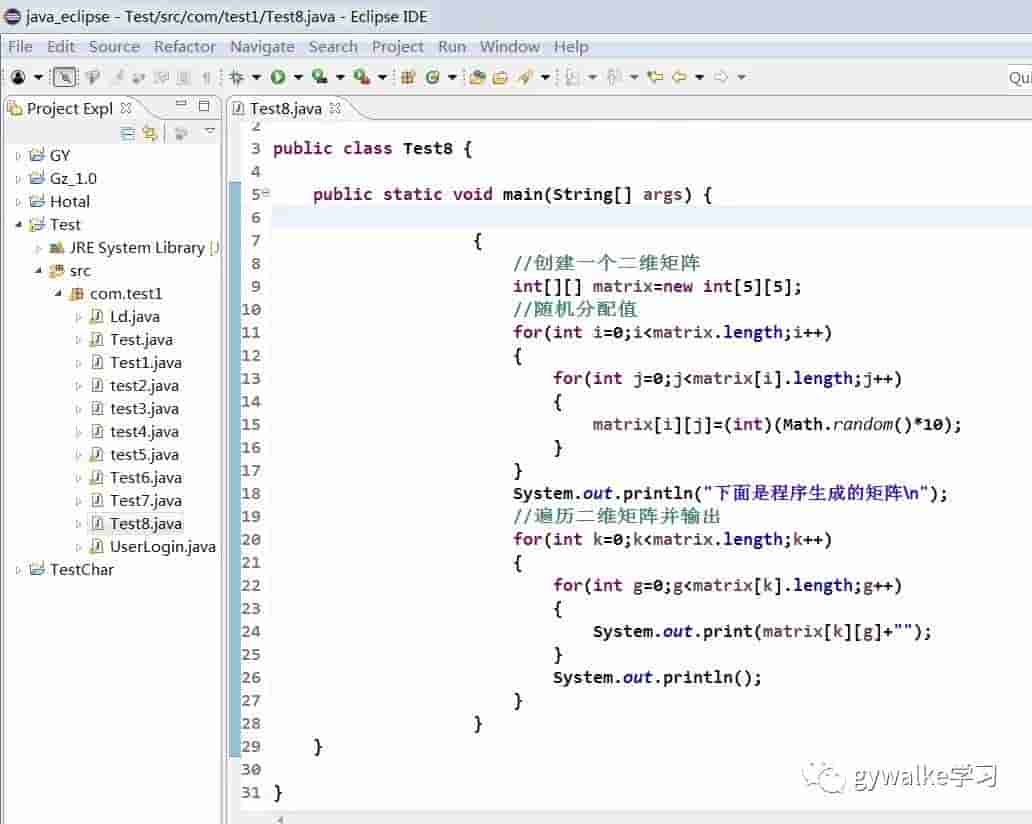Screen dimensions: 1032x824
Task: Select the Test8.java editor tab
Action: (x=286, y=108)
